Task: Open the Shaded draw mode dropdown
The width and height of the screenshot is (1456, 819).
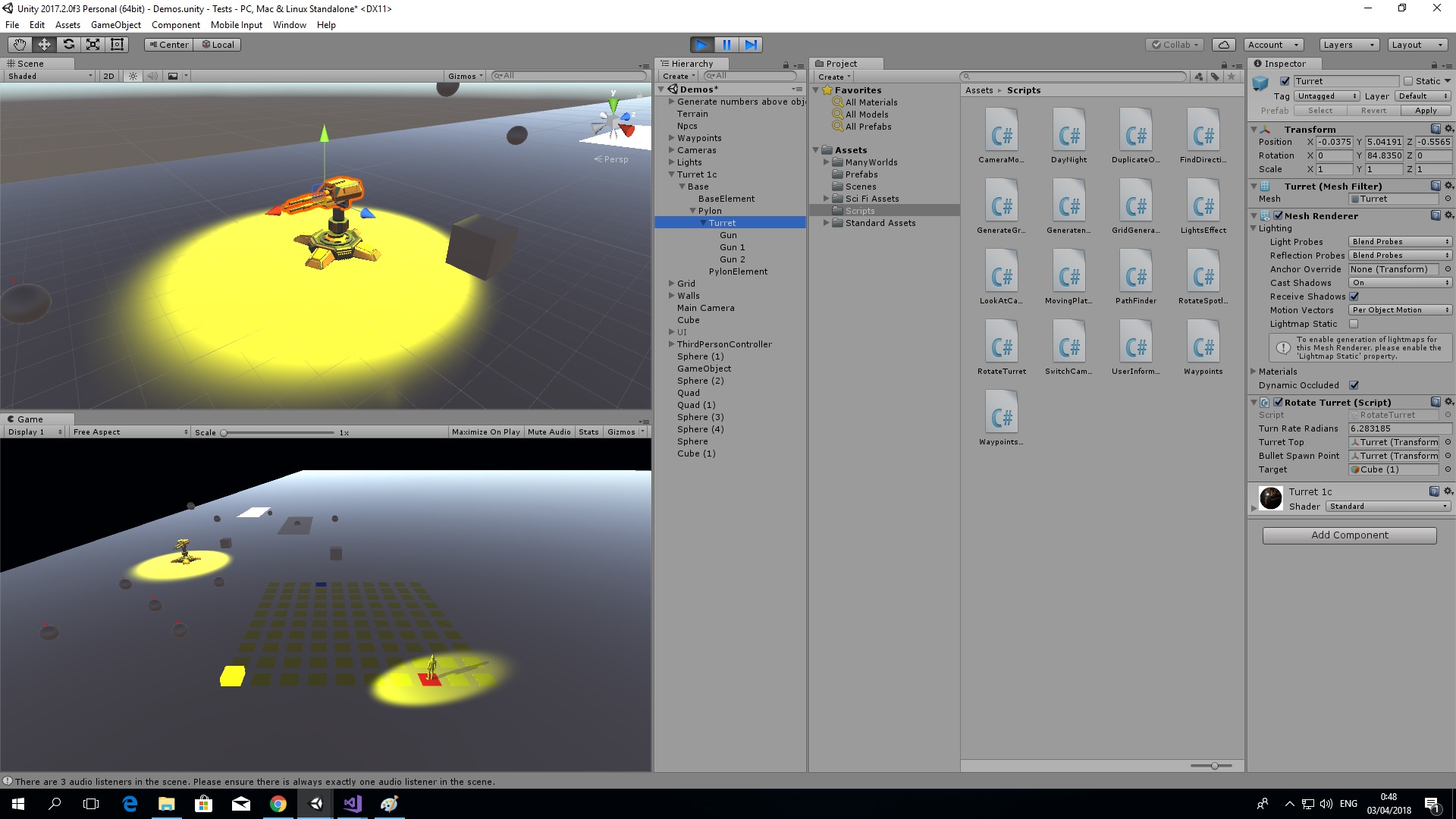Action: [x=50, y=76]
